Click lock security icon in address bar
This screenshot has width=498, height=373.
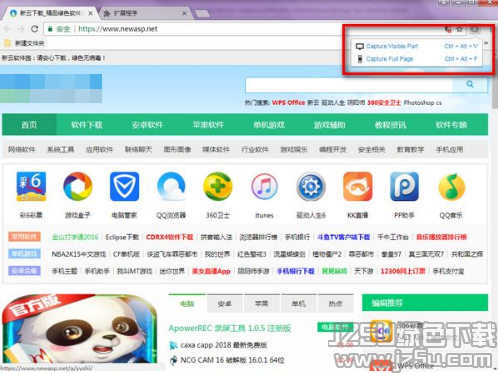pyautogui.click(x=50, y=29)
